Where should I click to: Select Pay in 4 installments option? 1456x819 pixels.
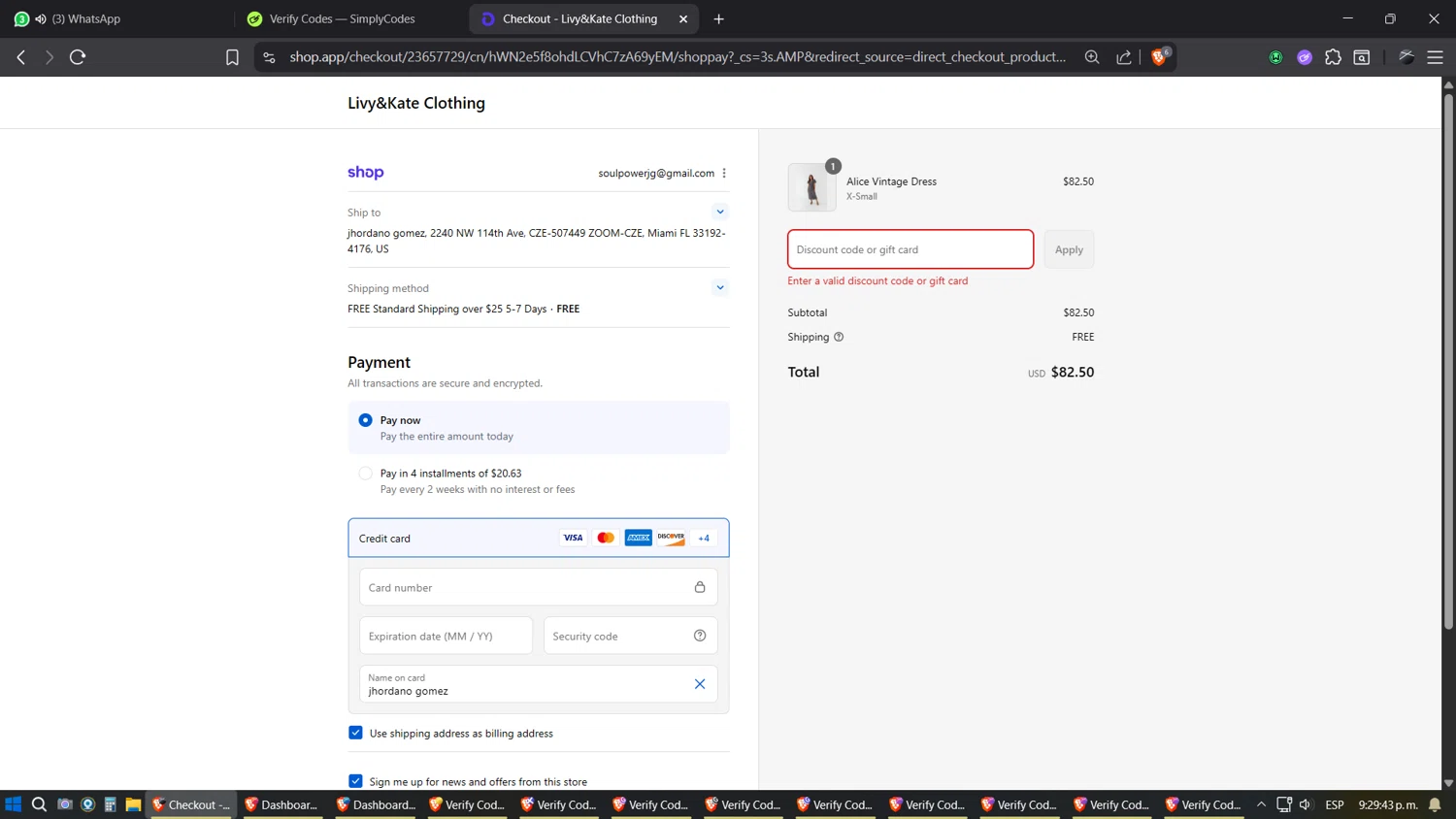(365, 474)
